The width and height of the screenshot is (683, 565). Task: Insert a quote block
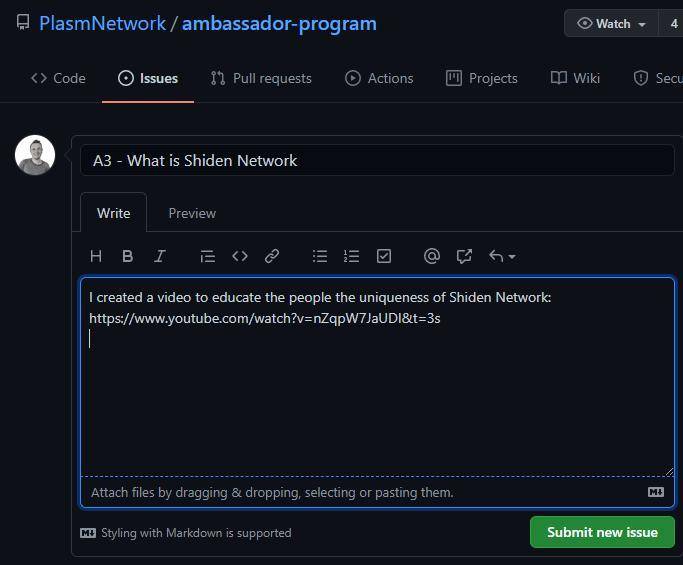(x=207, y=256)
